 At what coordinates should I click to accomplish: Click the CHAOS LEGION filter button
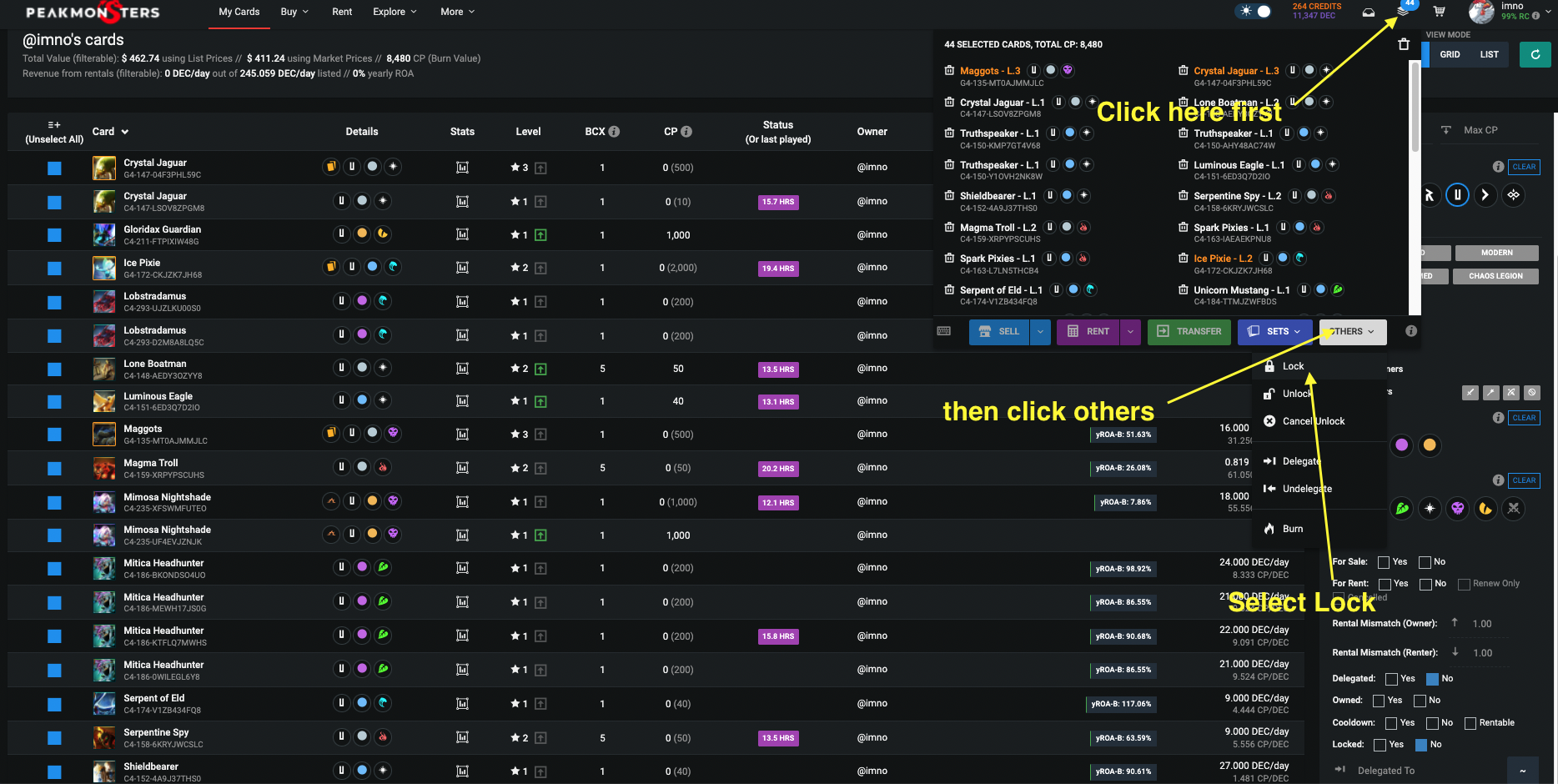1495,276
